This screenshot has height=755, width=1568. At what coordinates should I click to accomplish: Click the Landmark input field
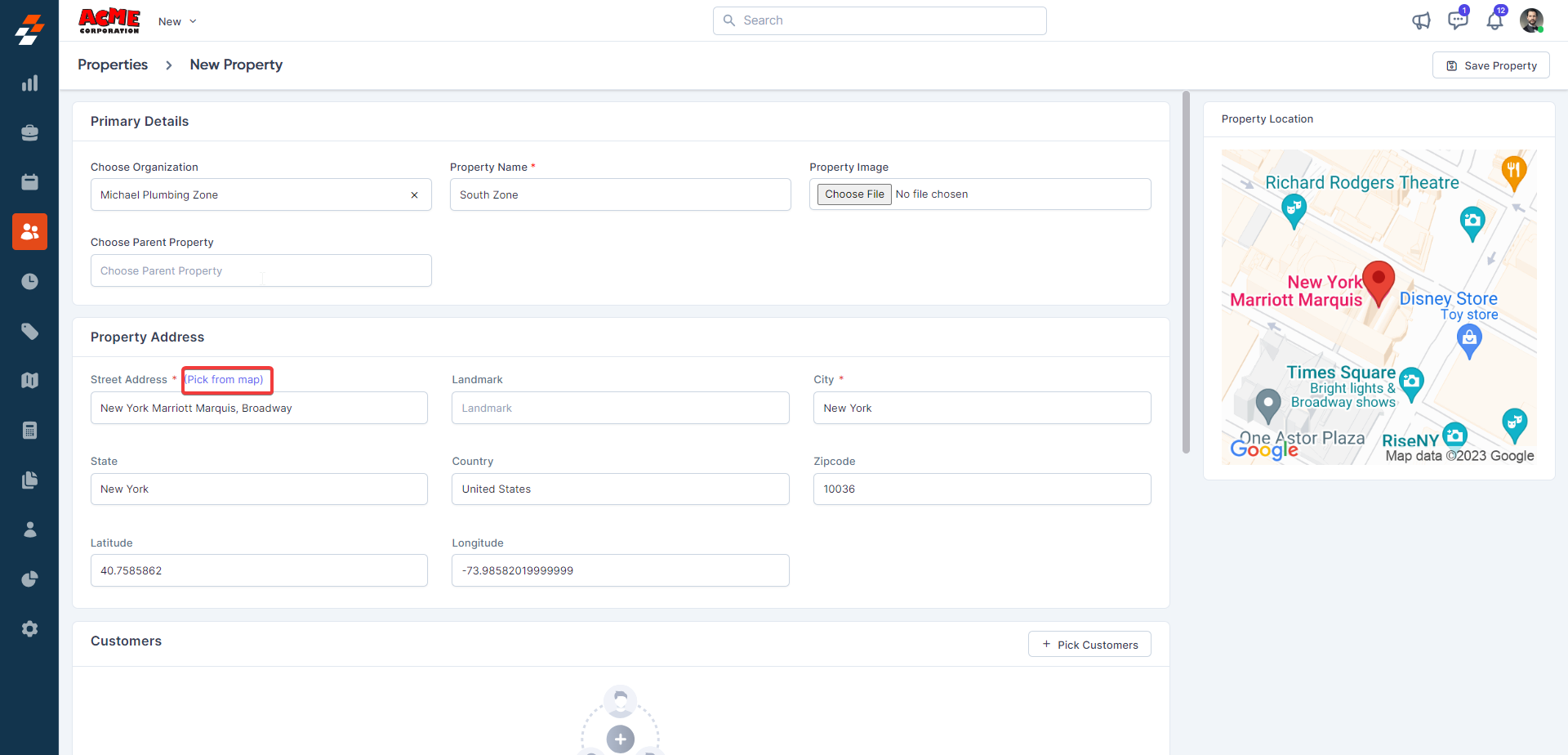(620, 408)
